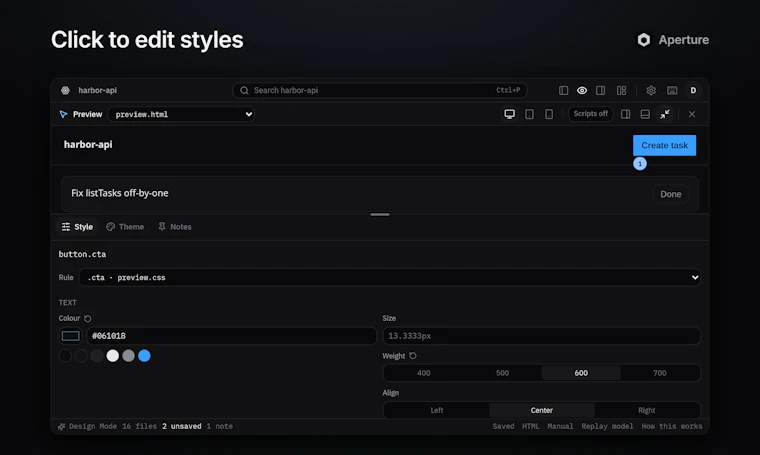This screenshot has height=455, width=760.
Task: Pick the blue colour swatch
Action: point(144,356)
